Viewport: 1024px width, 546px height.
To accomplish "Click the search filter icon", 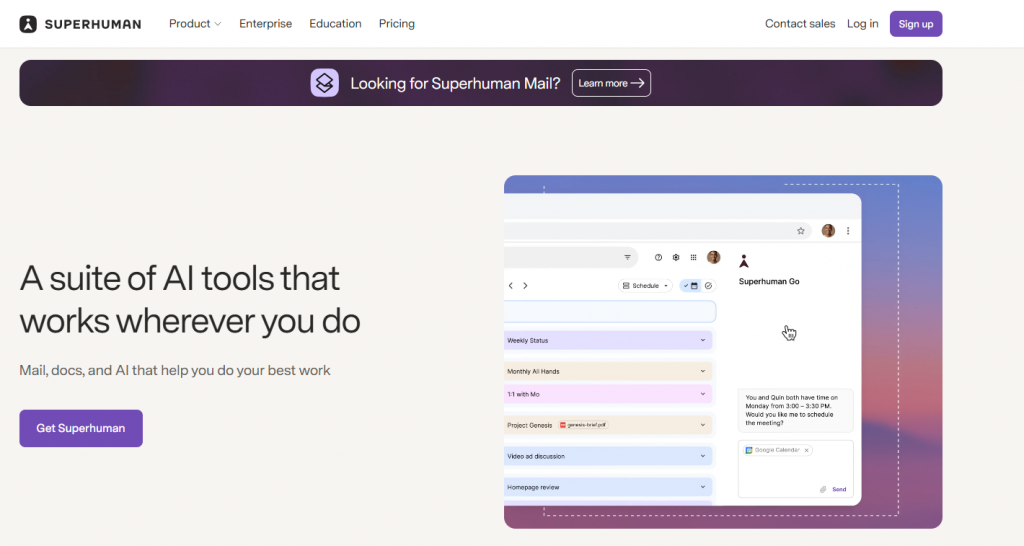I will tap(628, 257).
